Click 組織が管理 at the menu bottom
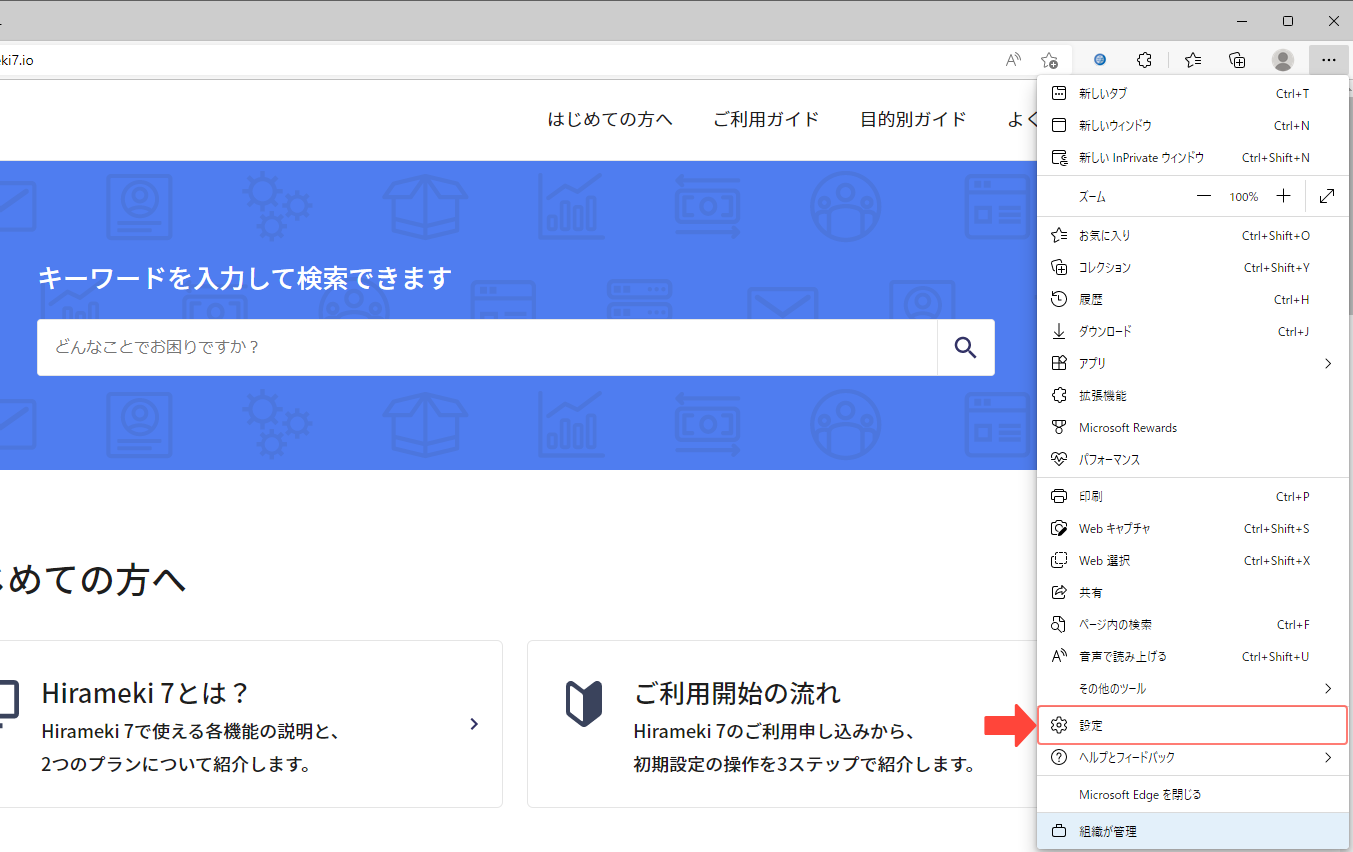This screenshot has height=852, width=1353. point(1193,831)
